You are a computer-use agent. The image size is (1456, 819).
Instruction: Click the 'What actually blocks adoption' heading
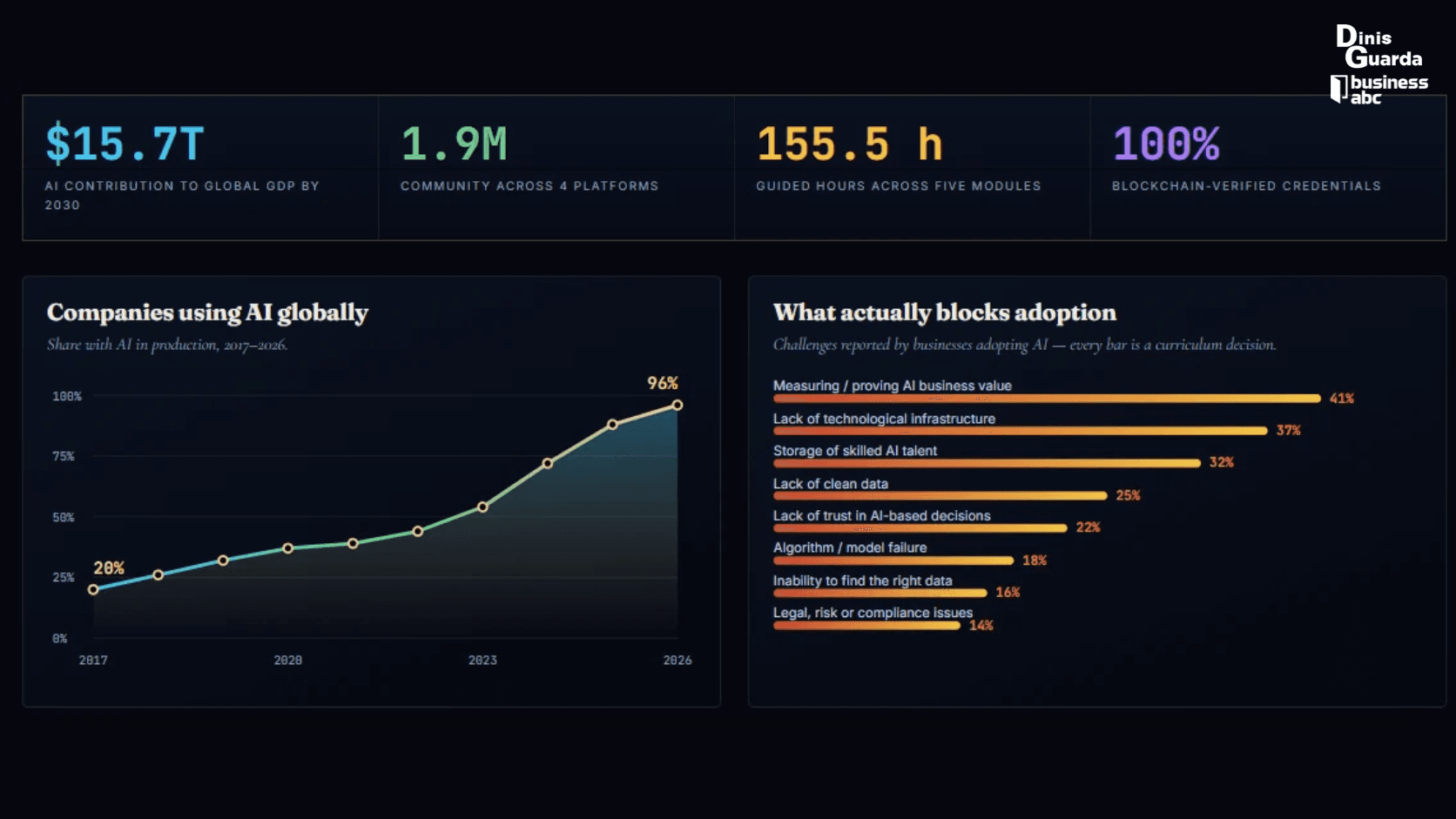coord(945,312)
